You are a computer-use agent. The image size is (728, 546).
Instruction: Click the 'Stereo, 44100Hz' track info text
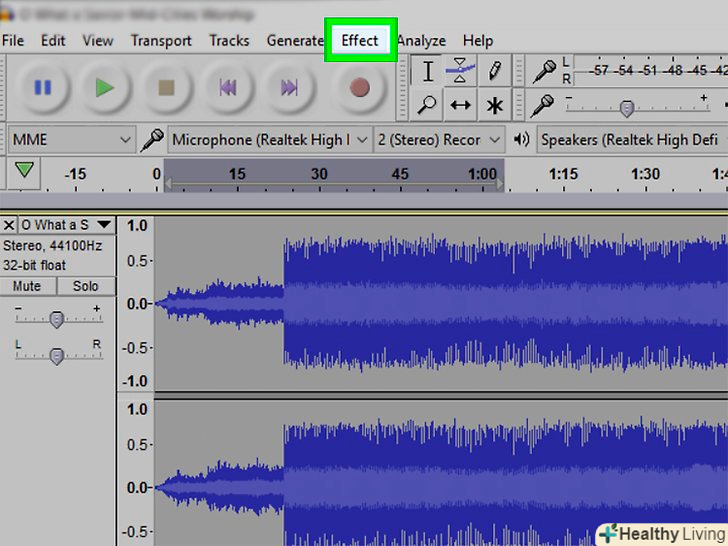(x=52, y=246)
